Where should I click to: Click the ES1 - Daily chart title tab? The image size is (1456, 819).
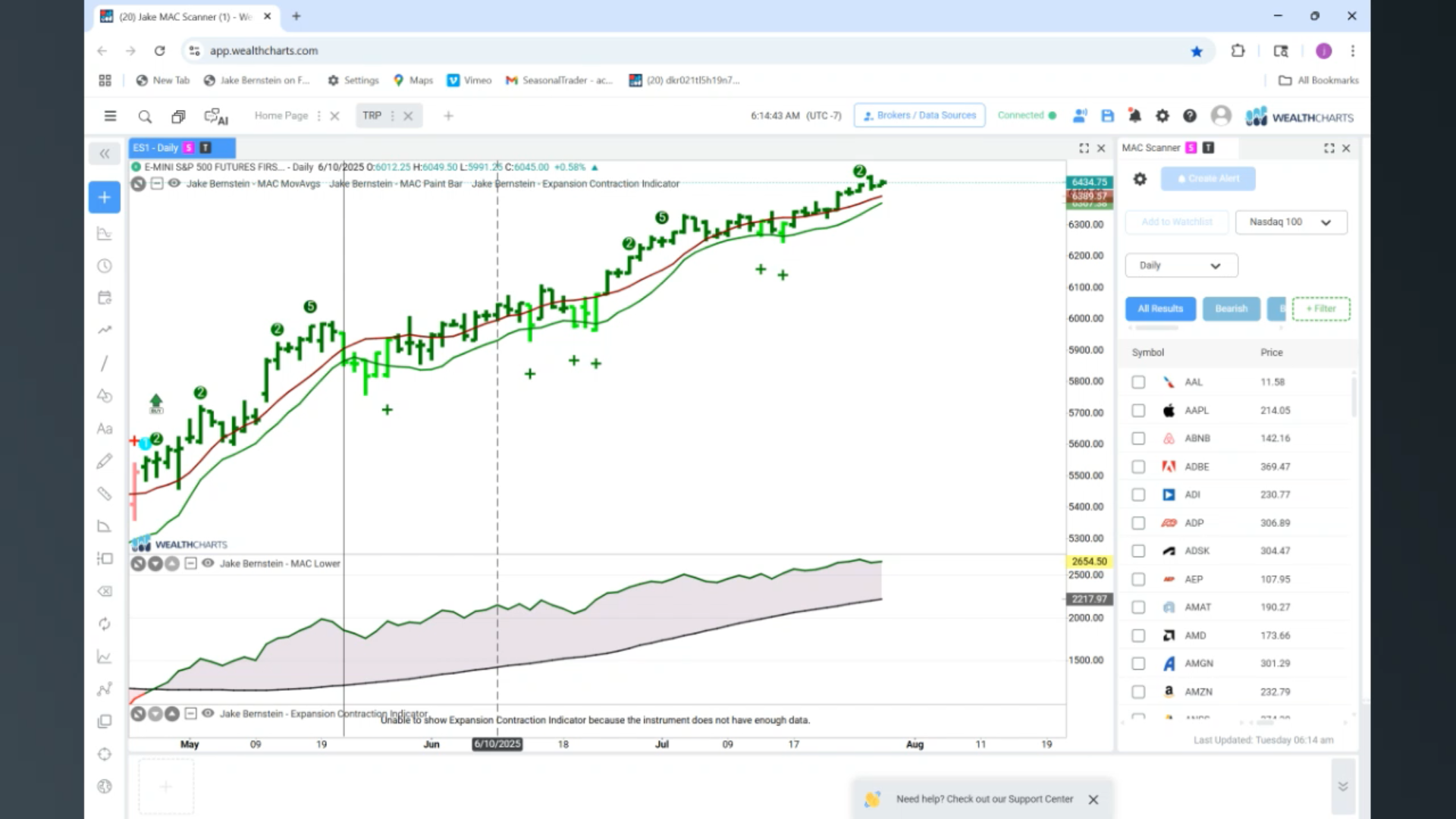182,148
